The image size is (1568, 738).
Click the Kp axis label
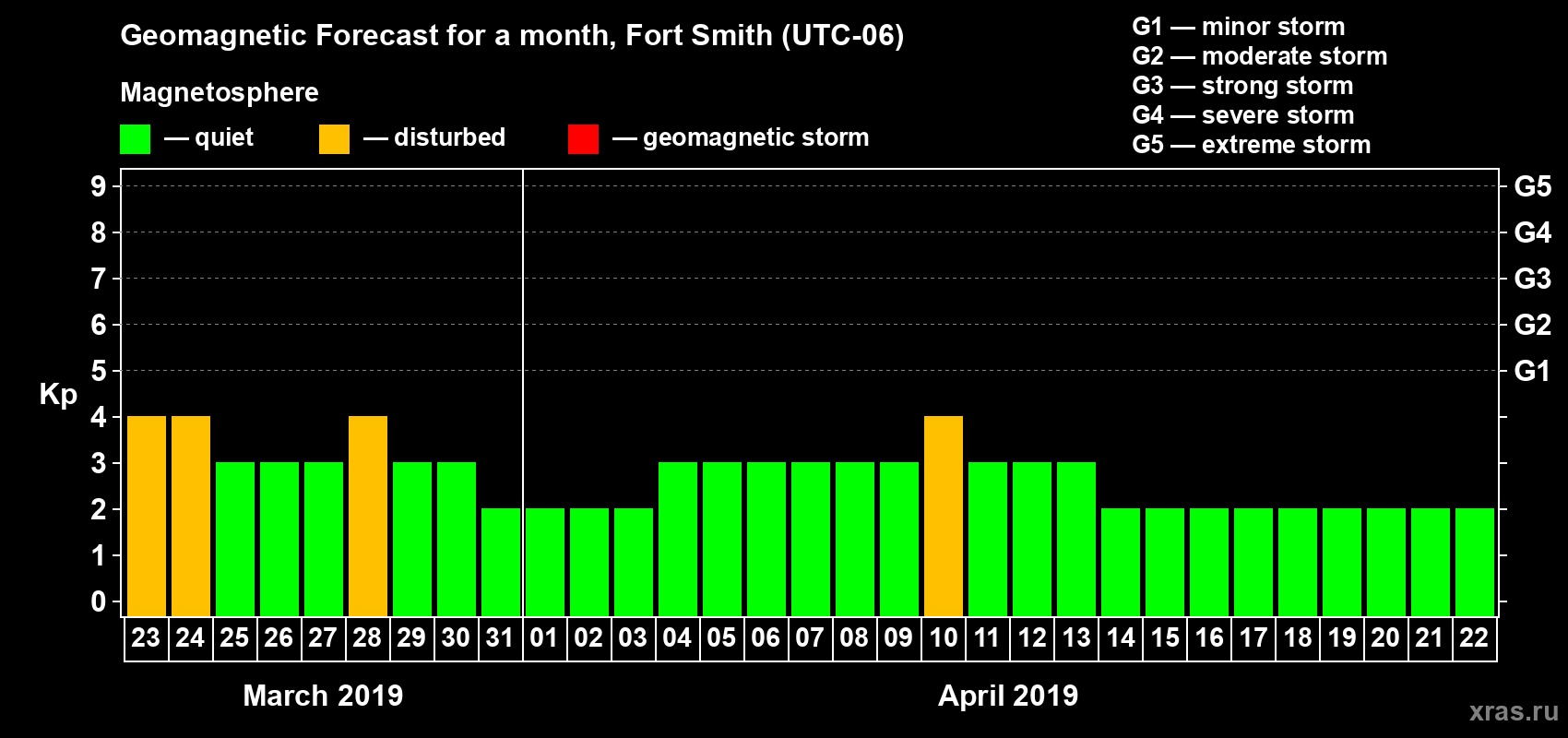coord(58,395)
